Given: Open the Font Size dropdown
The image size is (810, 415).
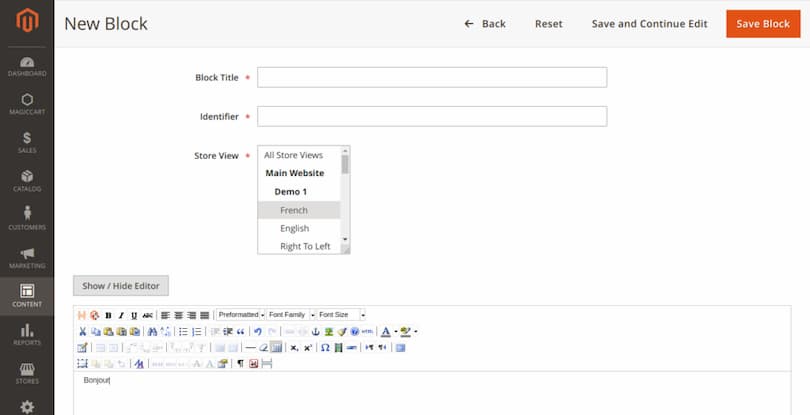Looking at the screenshot, I should [x=341, y=315].
